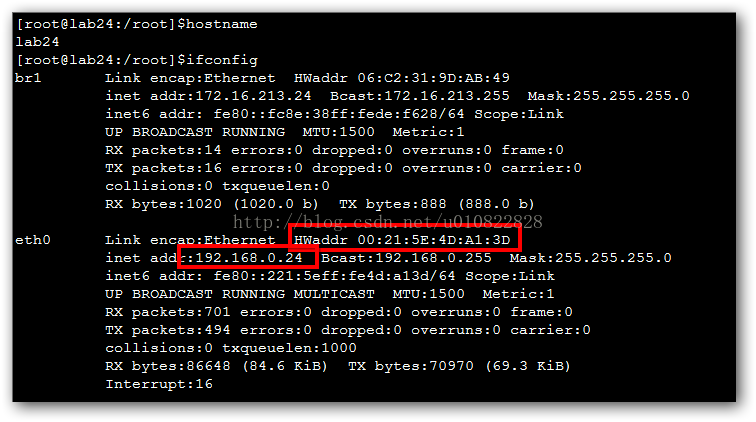Screen dimensions: 756x422
Task: Click 'TX bytes:888' text
Action: [x=392, y=204]
